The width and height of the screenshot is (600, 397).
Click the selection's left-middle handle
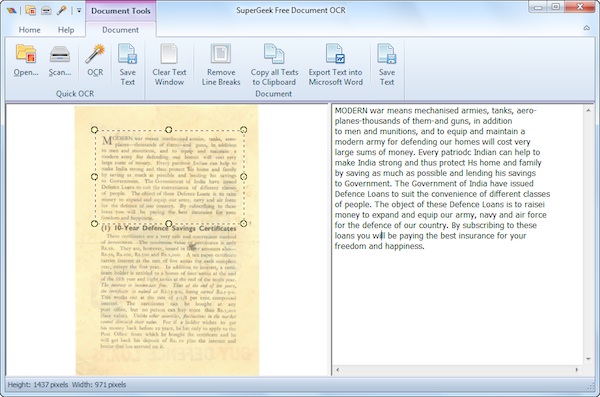pyautogui.click(x=95, y=176)
